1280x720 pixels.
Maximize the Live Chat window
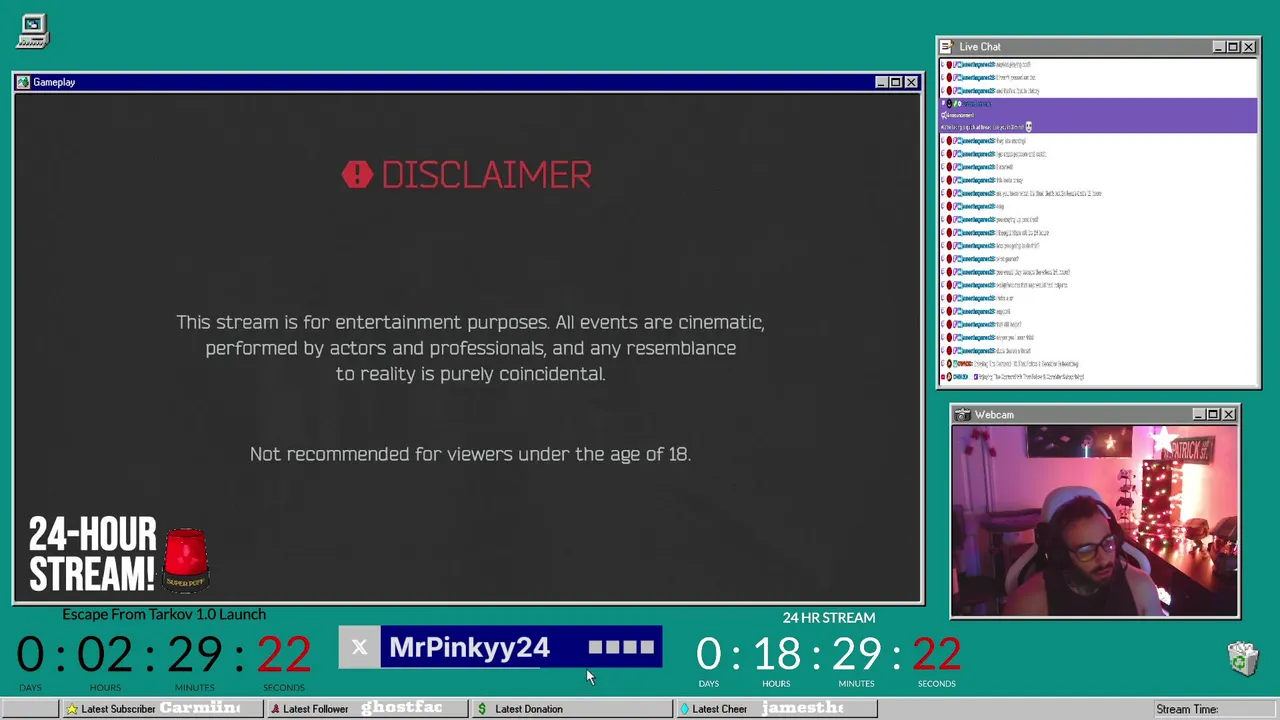coord(1233,47)
